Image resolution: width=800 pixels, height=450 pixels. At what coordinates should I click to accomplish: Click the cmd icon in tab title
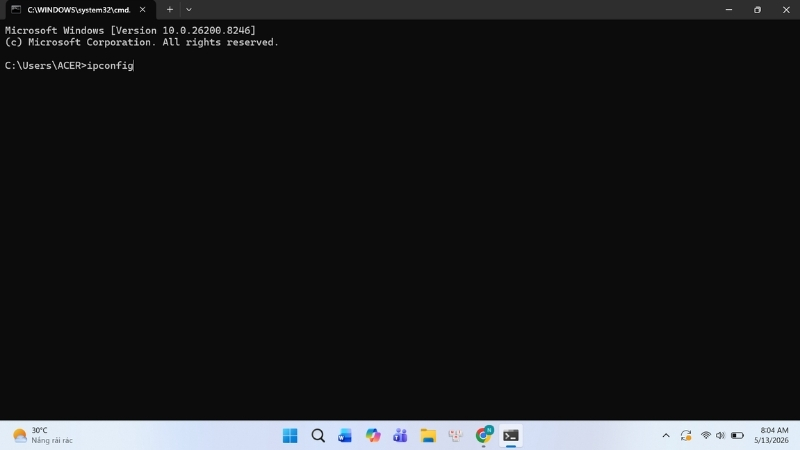coord(16,10)
